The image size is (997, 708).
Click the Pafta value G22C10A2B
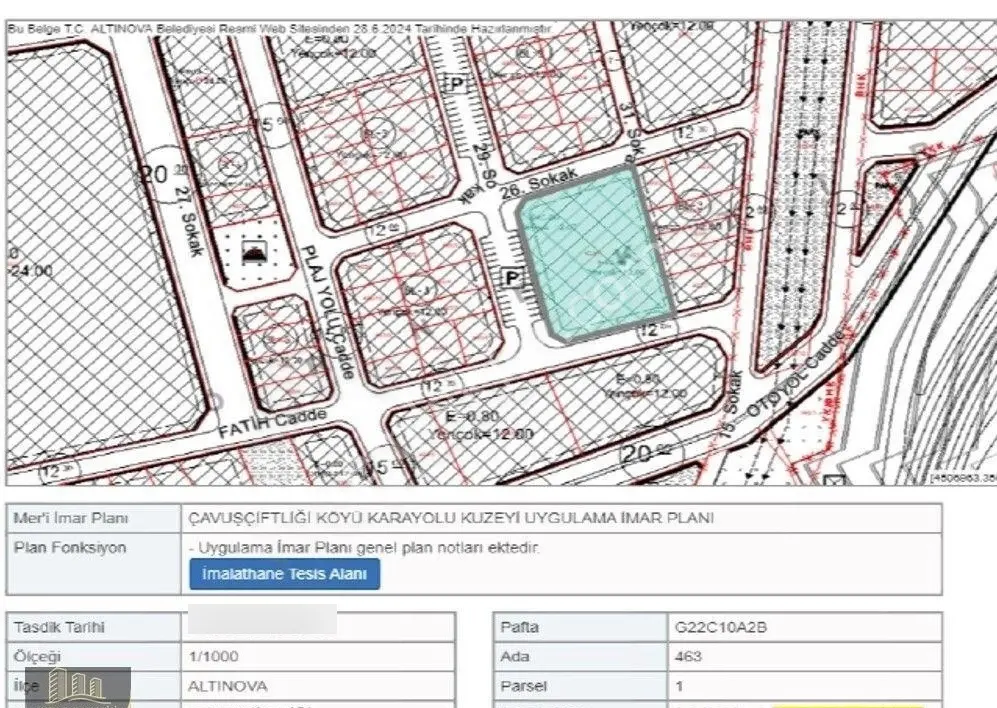click(721, 627)
